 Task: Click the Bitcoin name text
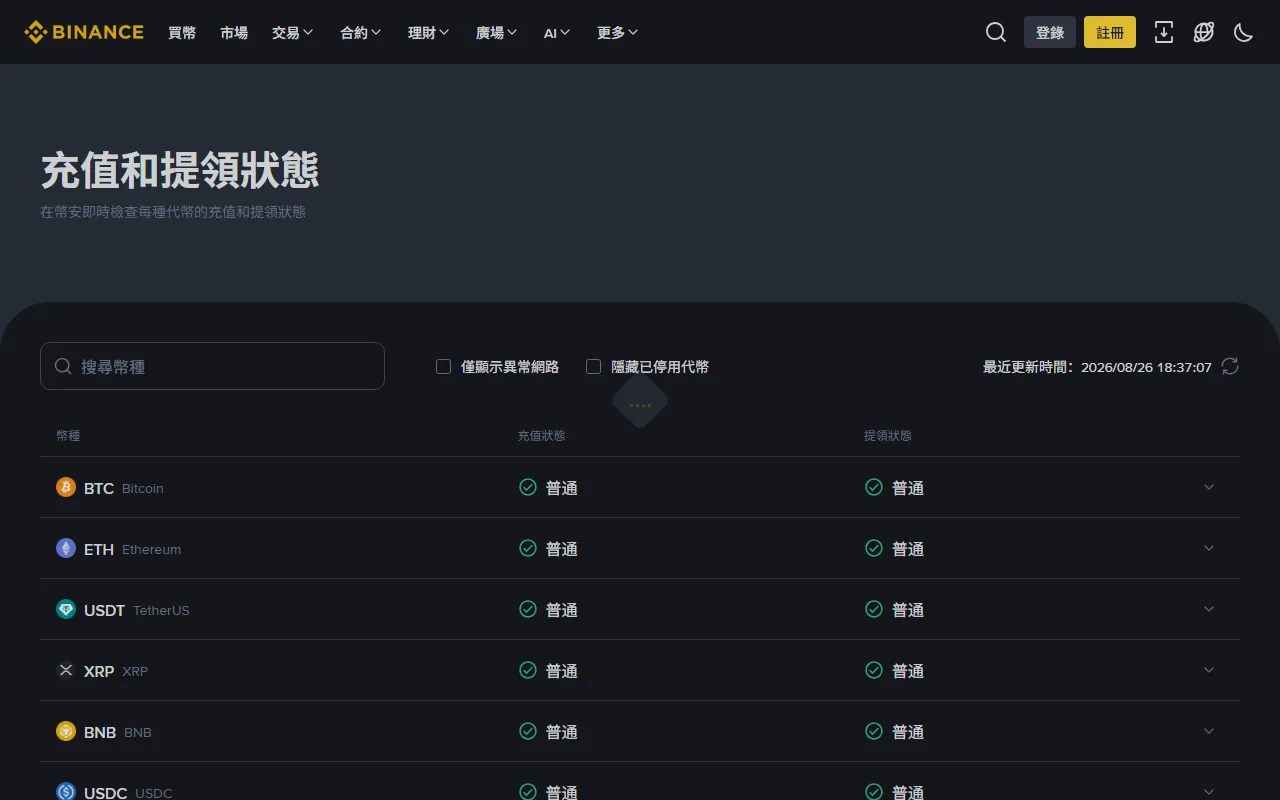tap(143, 488)
